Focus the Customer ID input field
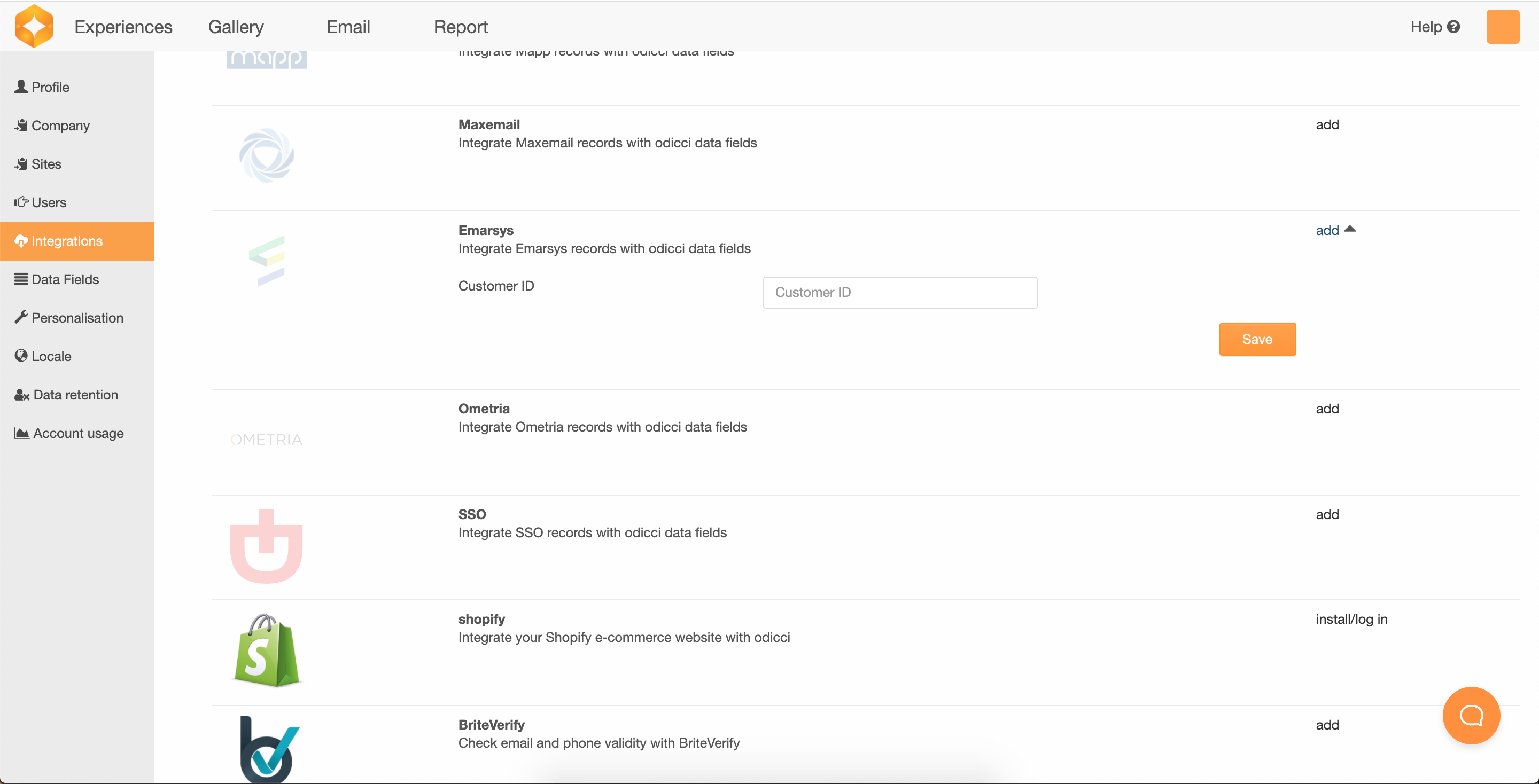Viewport: 1539px width, 784px height. pyautogui.click(x=900, y=293)
